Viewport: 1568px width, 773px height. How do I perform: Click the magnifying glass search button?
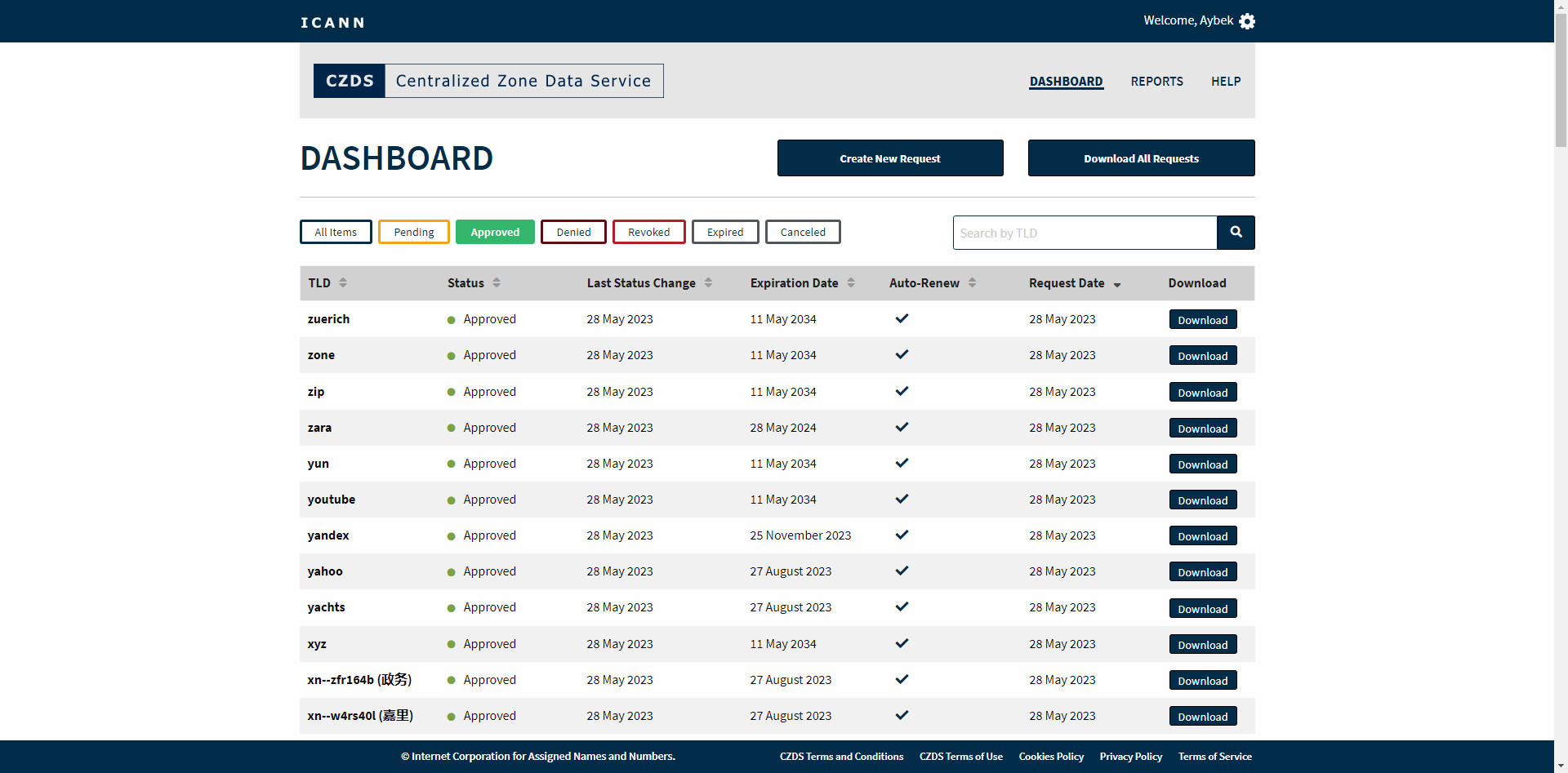pos(1236,233)
